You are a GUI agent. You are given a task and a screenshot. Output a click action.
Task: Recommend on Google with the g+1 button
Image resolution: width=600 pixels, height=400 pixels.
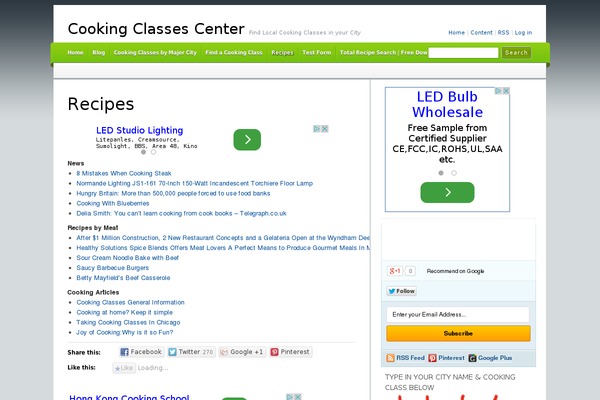tap(395, 271)
